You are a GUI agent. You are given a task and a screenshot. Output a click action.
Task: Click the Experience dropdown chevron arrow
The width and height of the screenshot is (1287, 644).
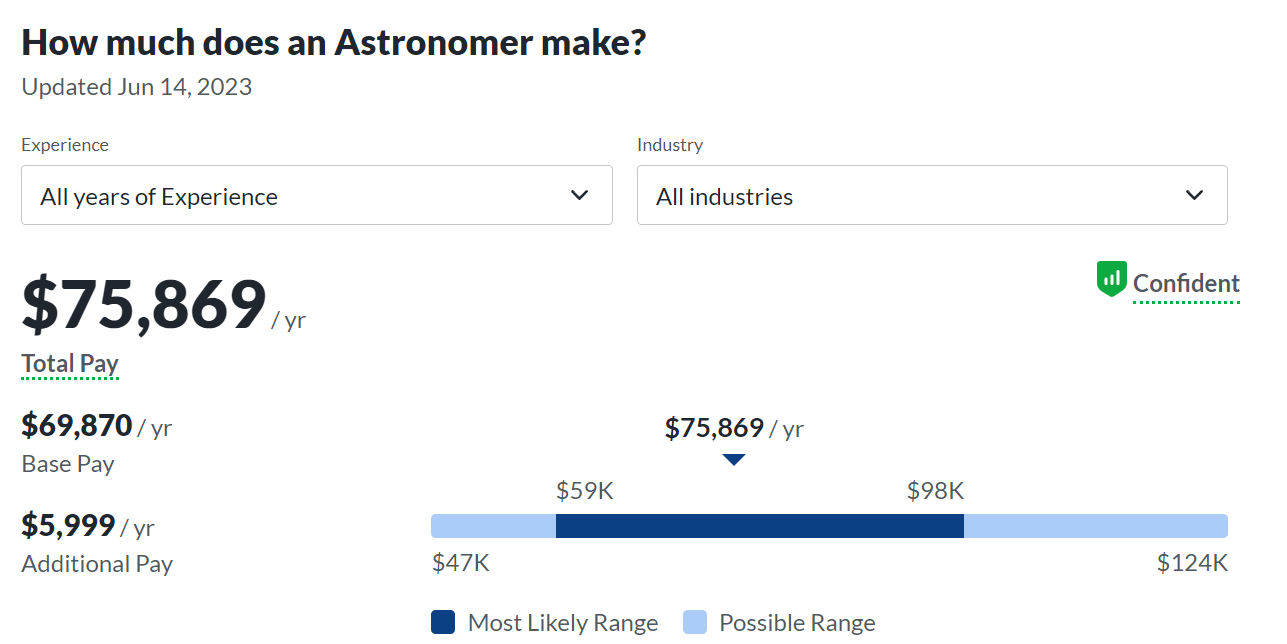click(x=579, y=195)
